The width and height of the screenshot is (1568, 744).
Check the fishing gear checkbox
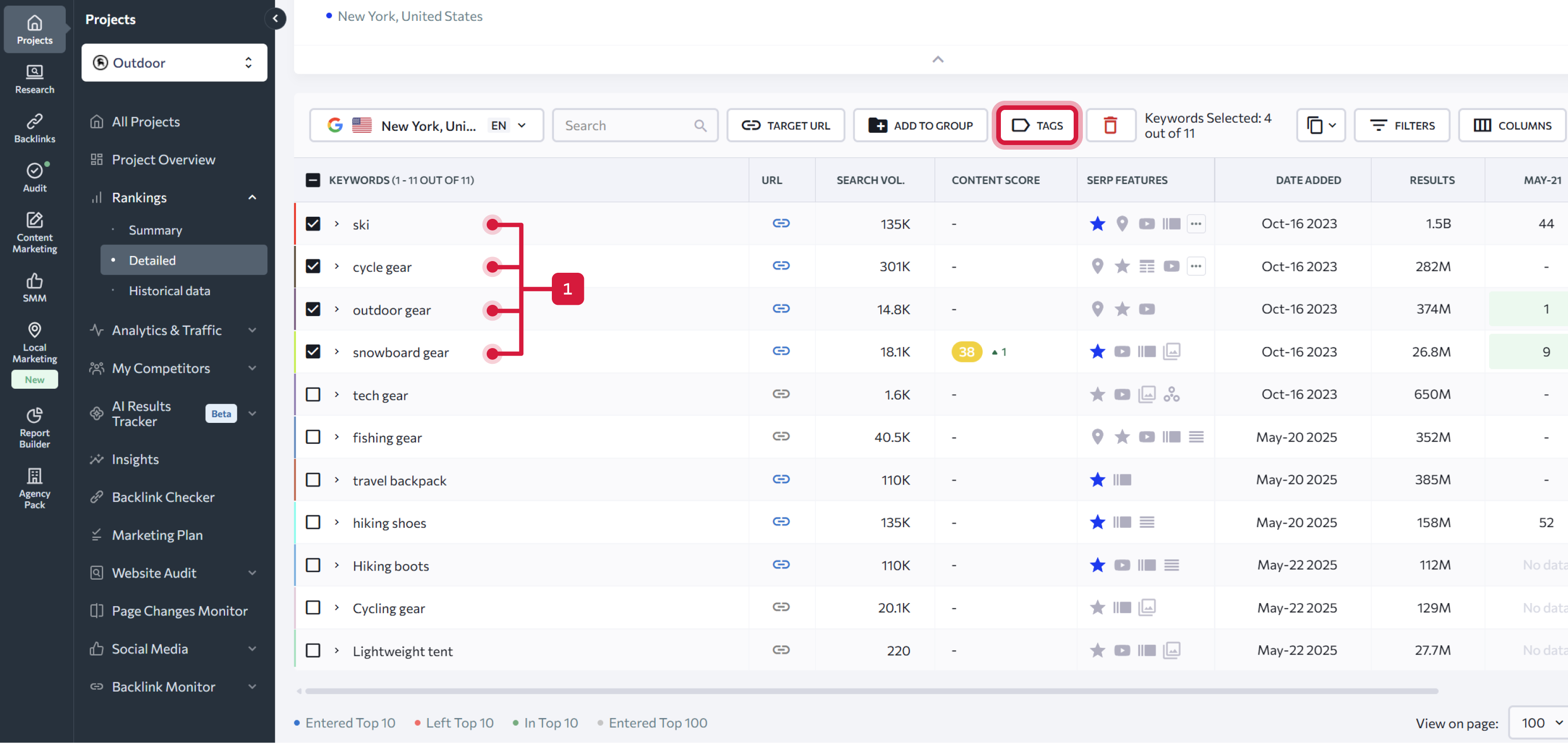[x=313, y=438]
